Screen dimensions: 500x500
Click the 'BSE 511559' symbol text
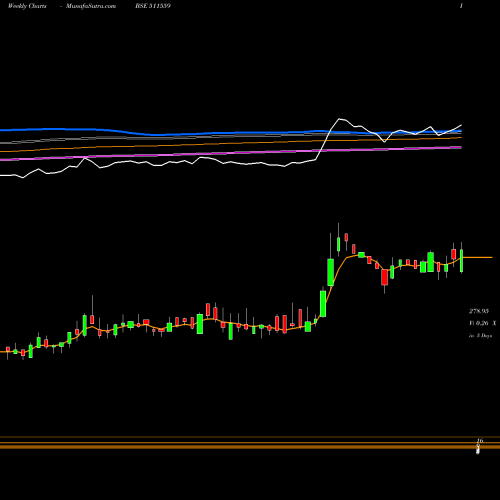pos(153,6)
